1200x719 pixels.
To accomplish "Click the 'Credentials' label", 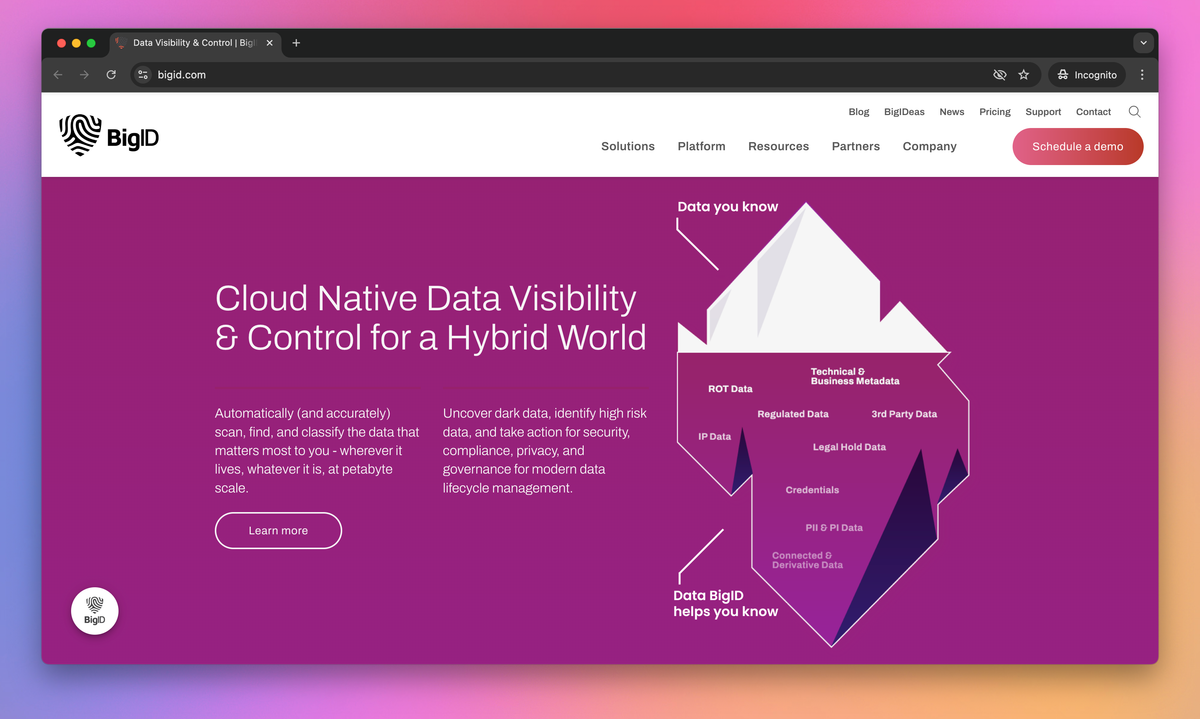I will coord(812,490).
